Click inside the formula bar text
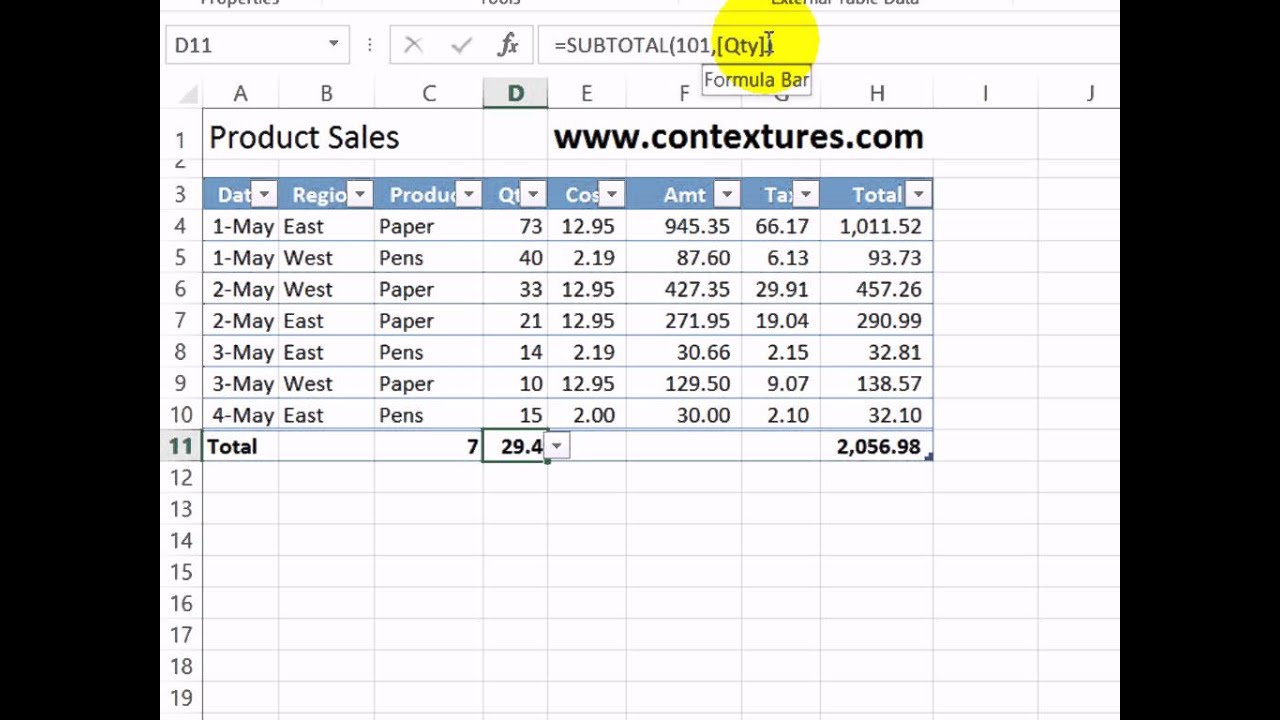 pyautogui.click(x=640, y=45)
